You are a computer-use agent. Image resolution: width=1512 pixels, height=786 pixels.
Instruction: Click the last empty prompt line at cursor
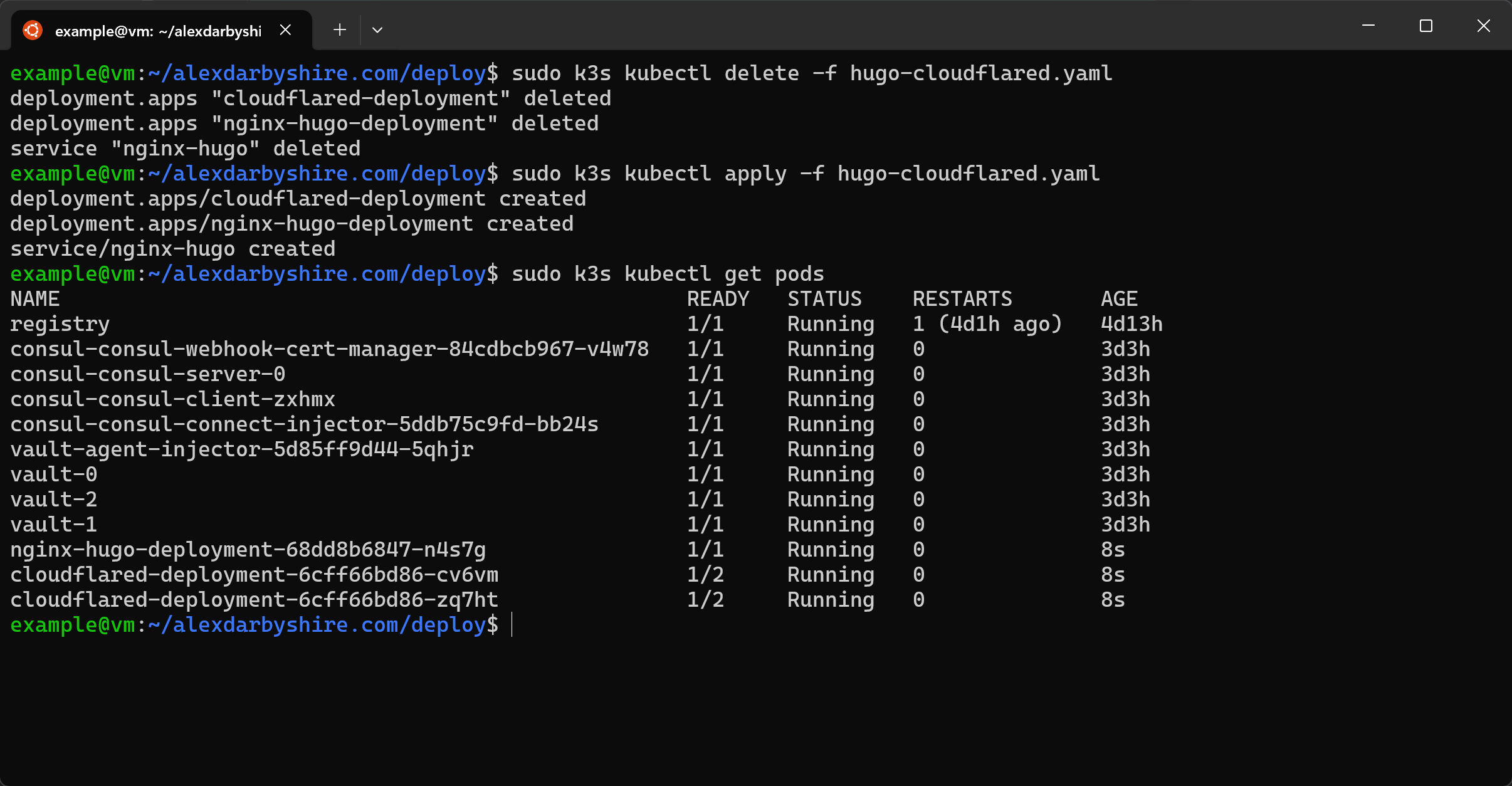pyautogui.click(x=512, y=625)
